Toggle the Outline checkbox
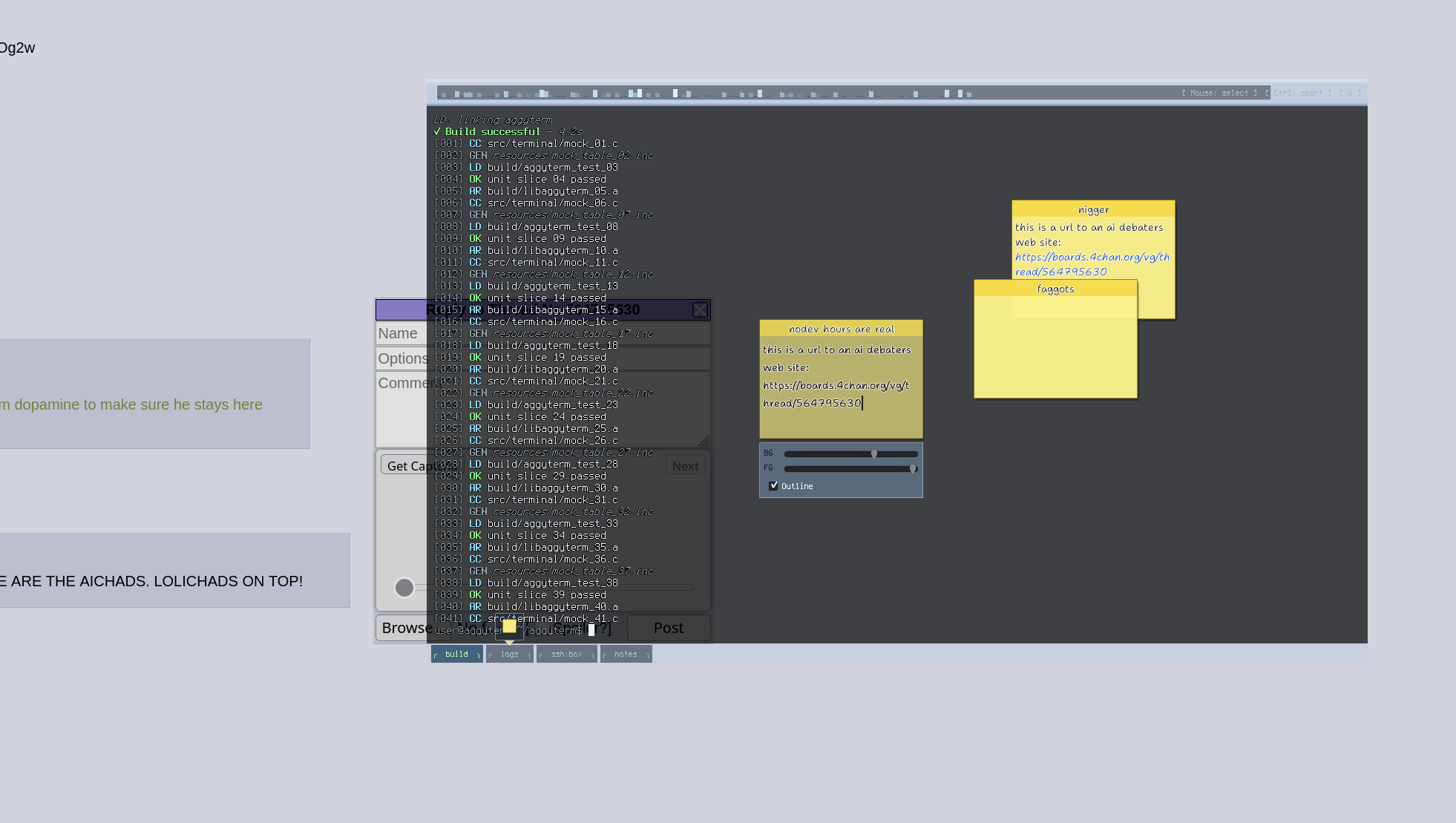 tap(773, 486)
